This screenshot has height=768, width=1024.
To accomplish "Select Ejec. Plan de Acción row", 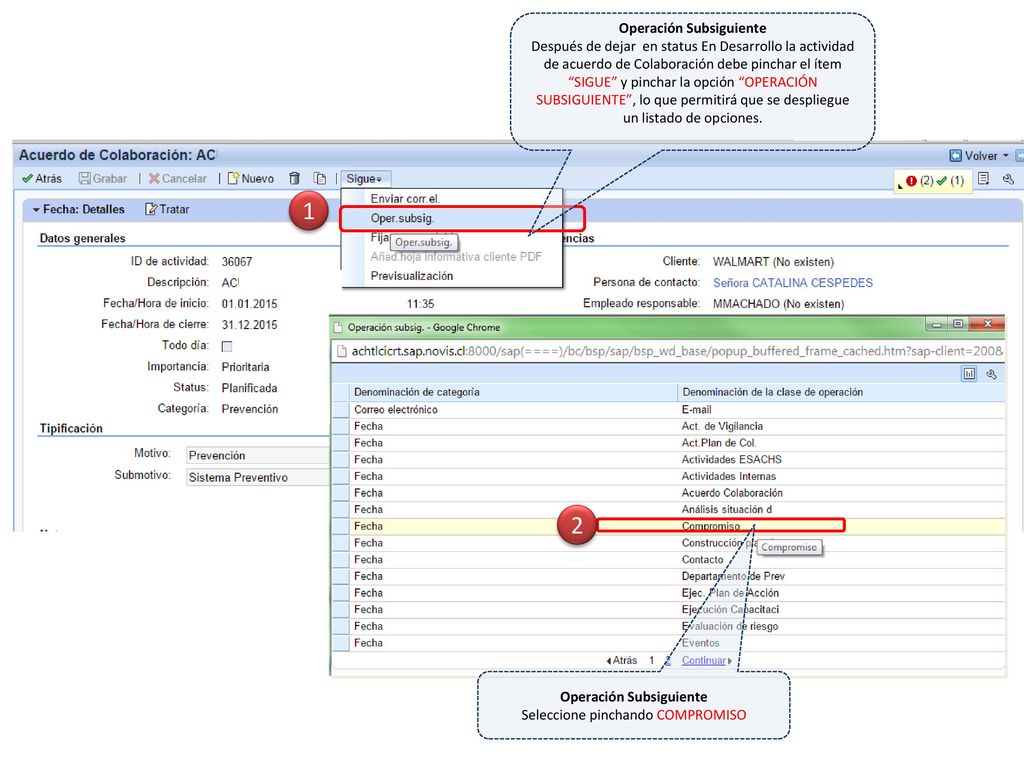I will pos(668,593).
